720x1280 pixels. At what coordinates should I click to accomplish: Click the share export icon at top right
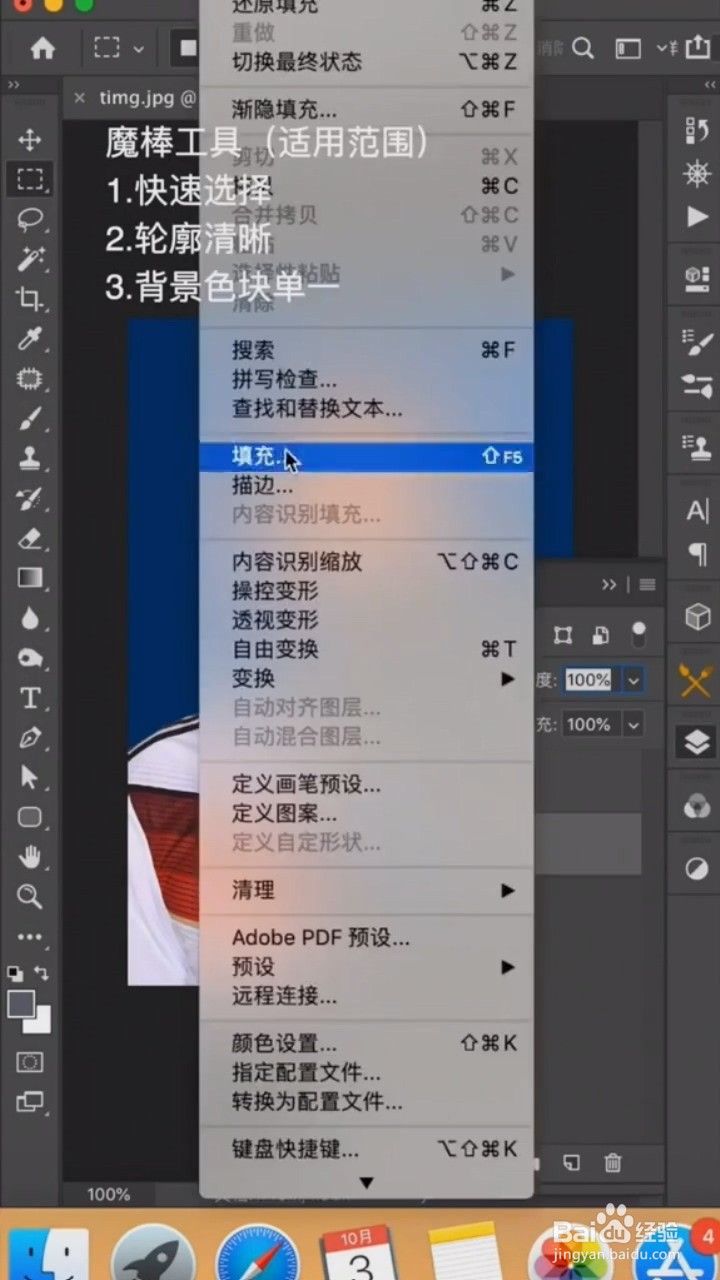pyautogui.click(x=697, y=48)
